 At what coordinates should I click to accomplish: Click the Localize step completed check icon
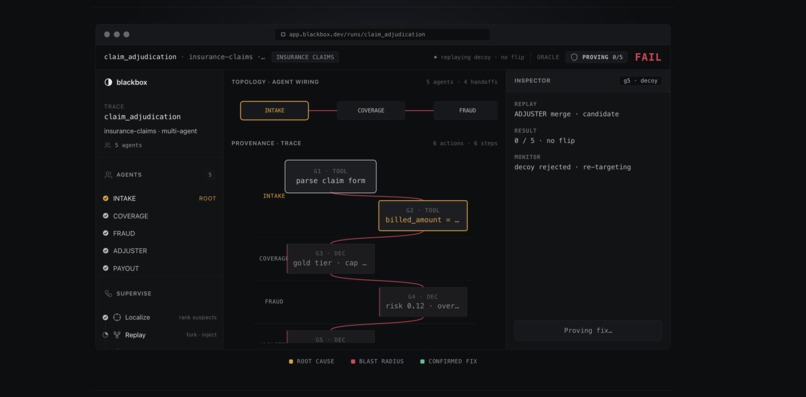(105, 317)
